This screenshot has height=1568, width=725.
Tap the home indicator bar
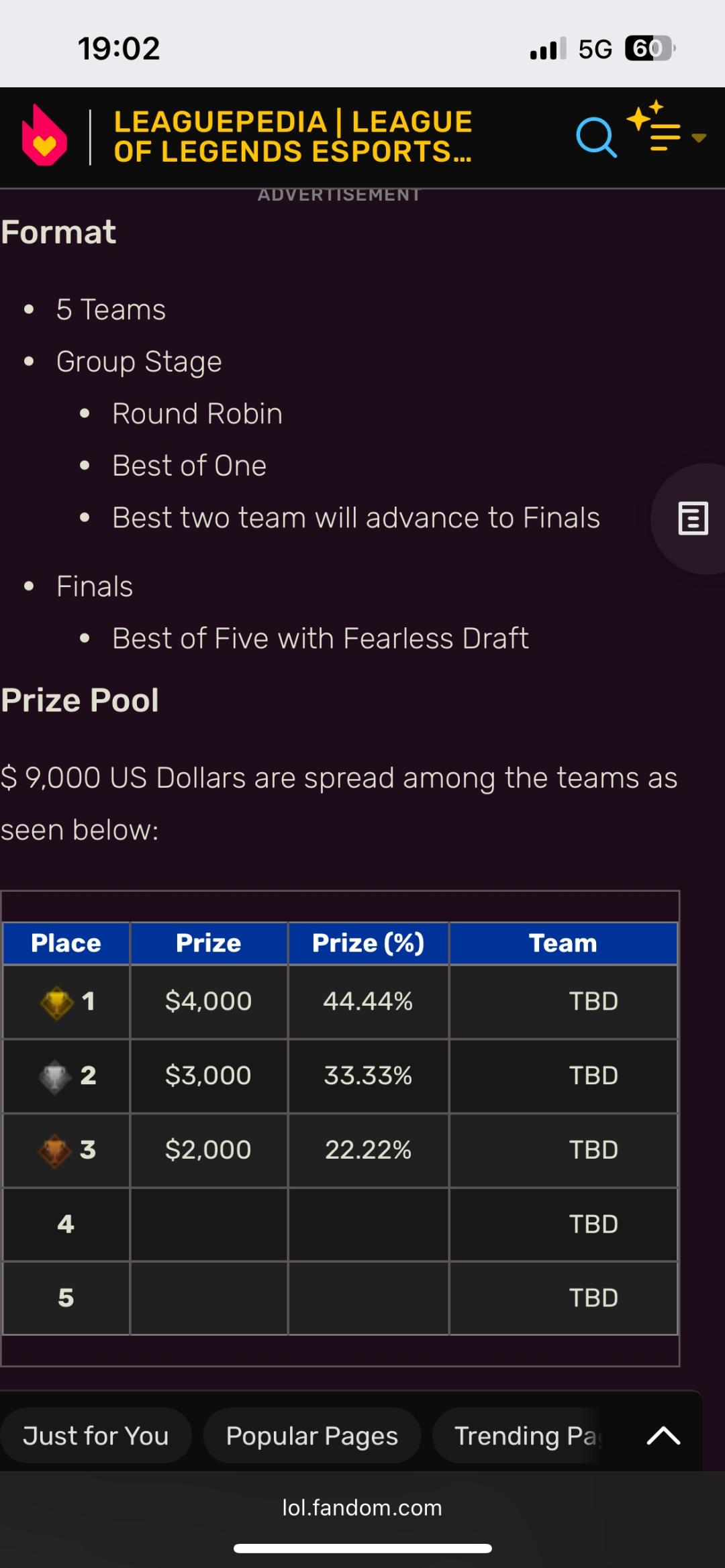coord(362,1549)
